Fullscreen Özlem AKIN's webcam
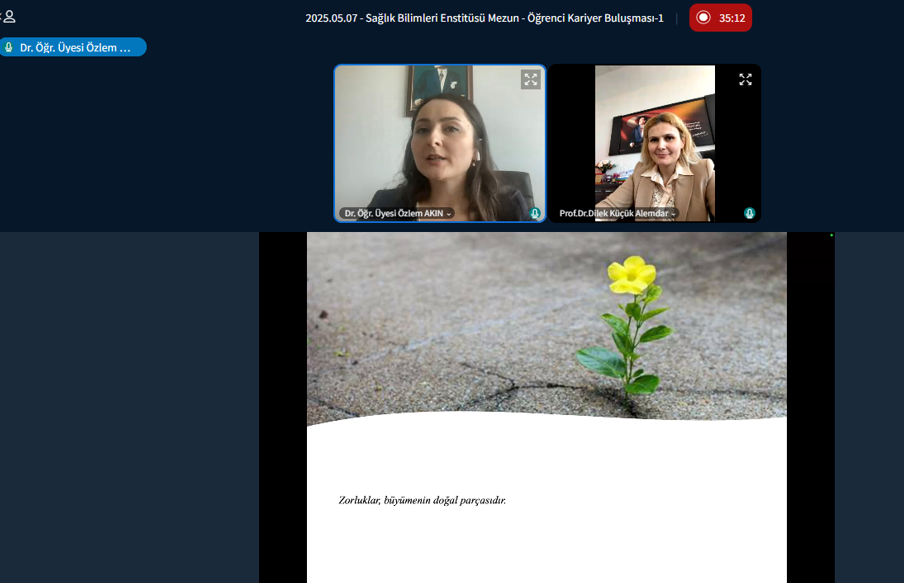The height and width of the screenshot is (583, 904). click(x=530, y=80)
